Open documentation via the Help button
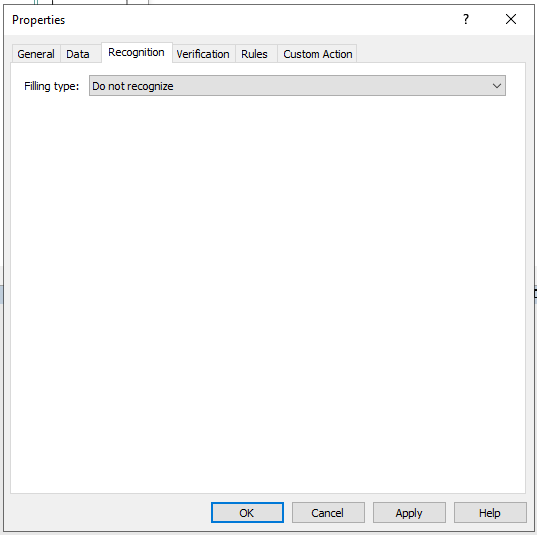Screen dimensions: 537x535 [x=490, y=512]
